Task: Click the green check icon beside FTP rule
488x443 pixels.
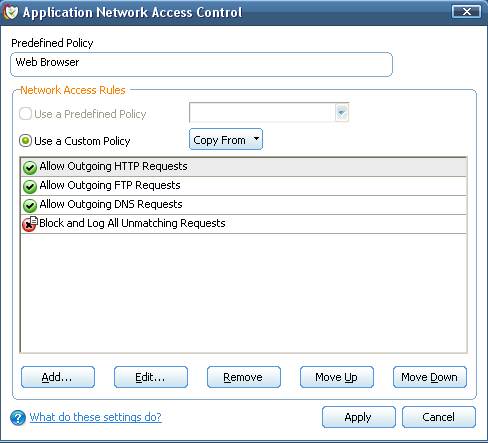Action: [30, 186]
